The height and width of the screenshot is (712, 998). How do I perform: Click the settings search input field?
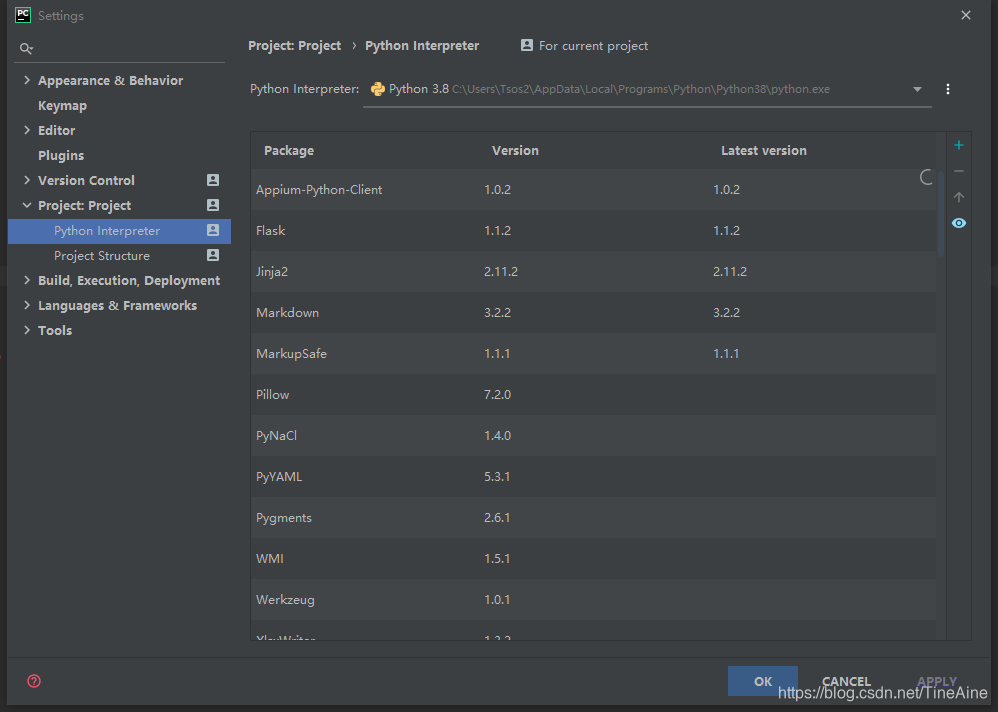127,48
